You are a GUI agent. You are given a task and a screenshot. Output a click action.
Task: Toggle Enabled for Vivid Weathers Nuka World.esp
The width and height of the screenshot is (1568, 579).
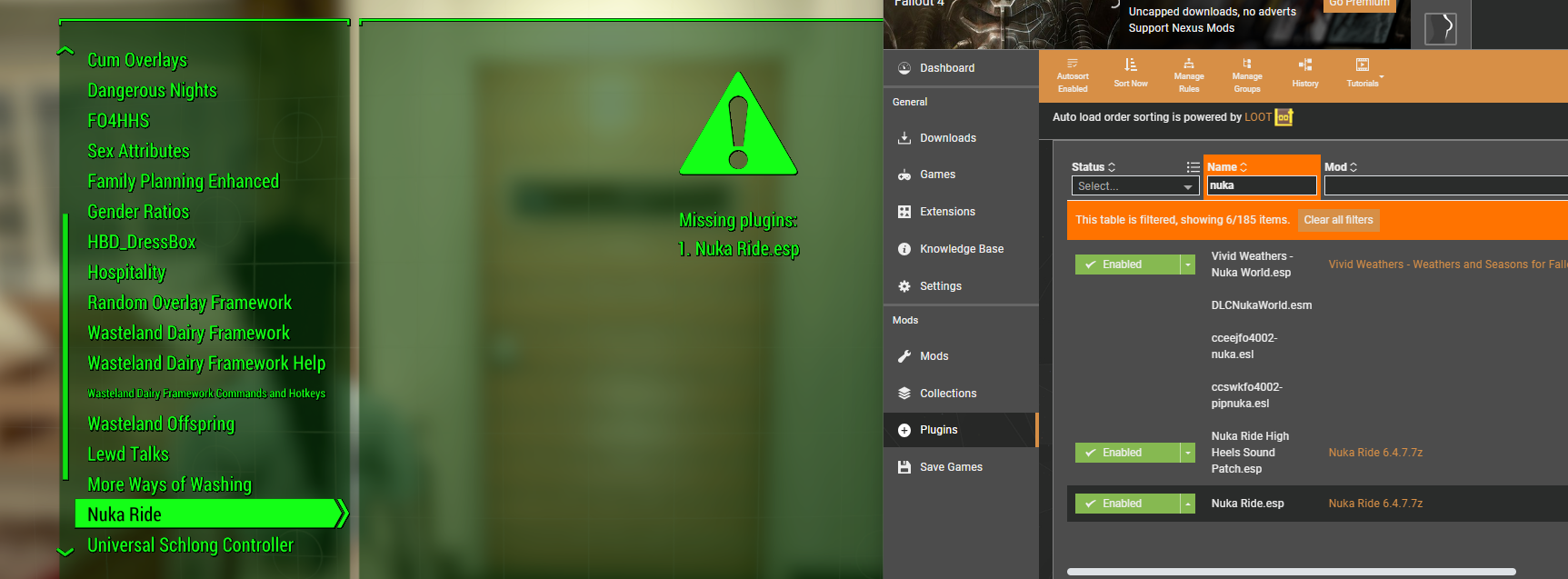click(1127, 265)
